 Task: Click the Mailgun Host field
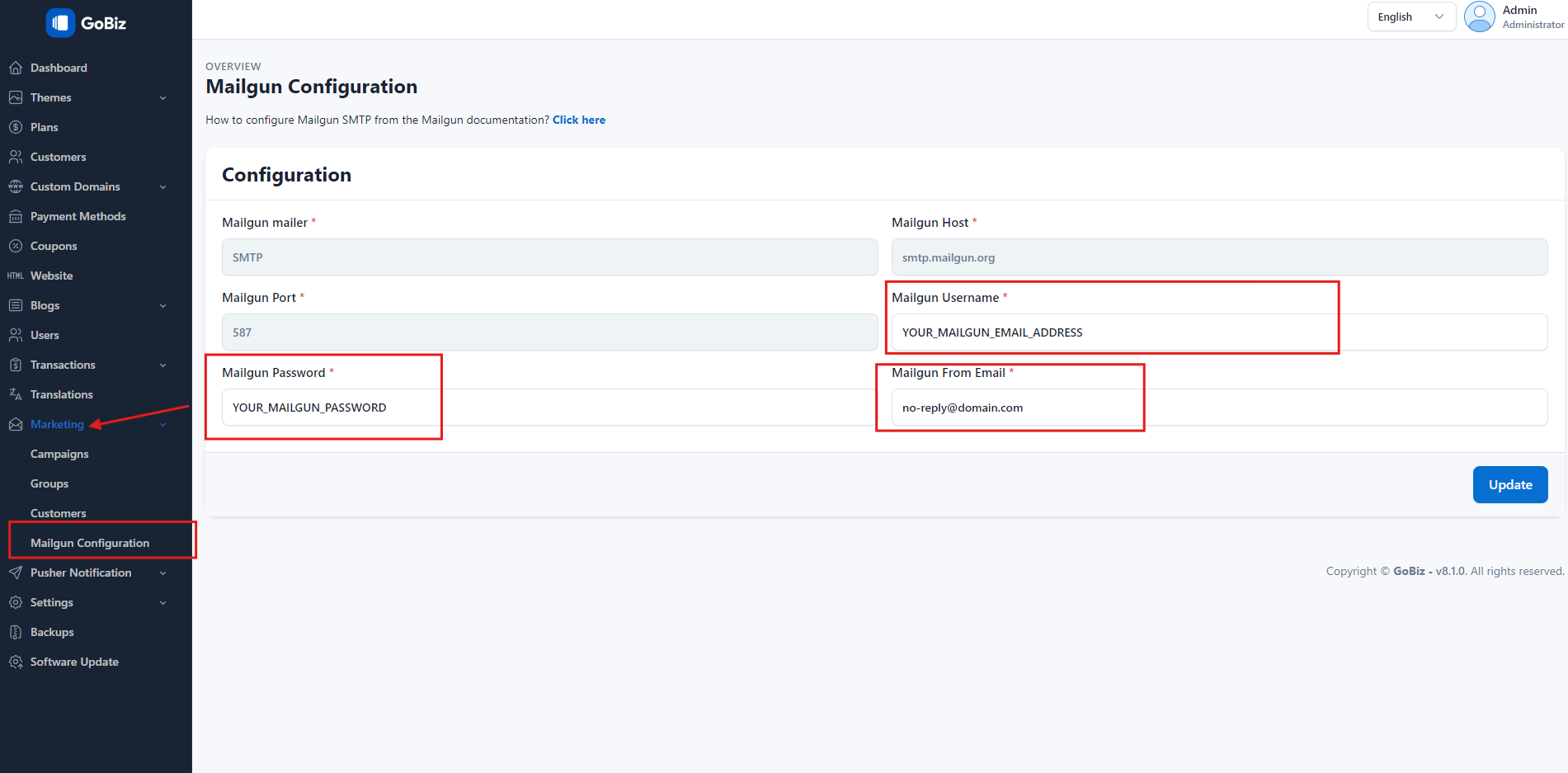pos(1219,257)
